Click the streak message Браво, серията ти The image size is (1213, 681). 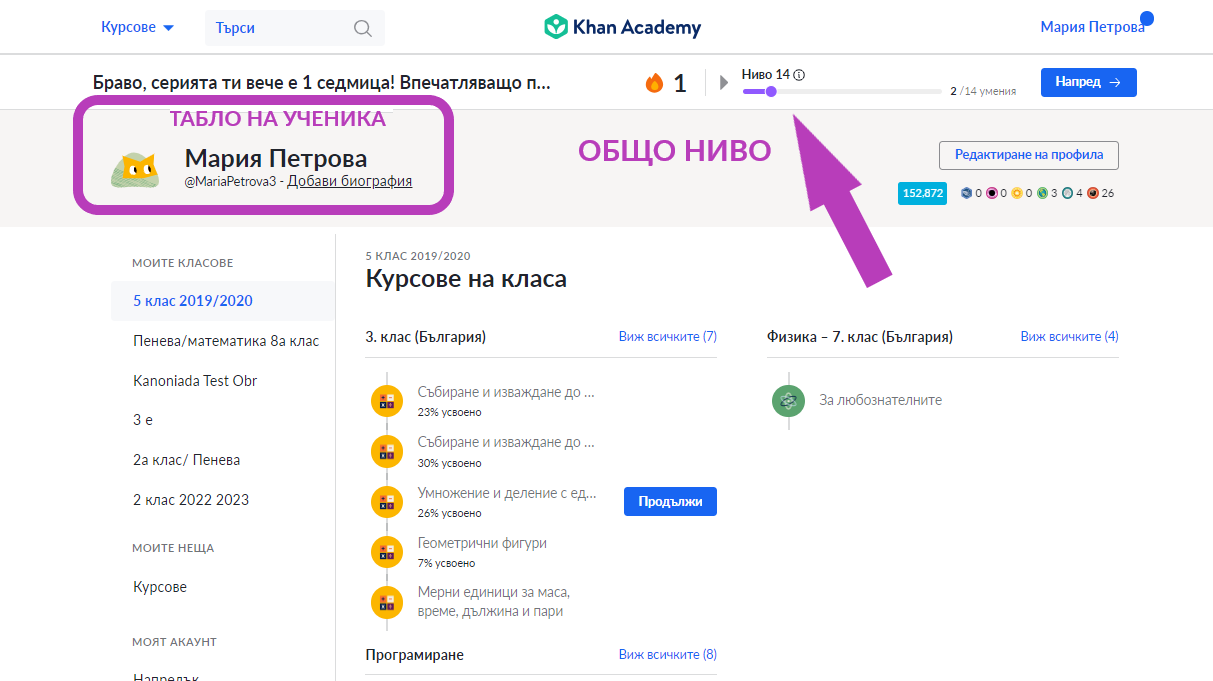click(321, 82)
